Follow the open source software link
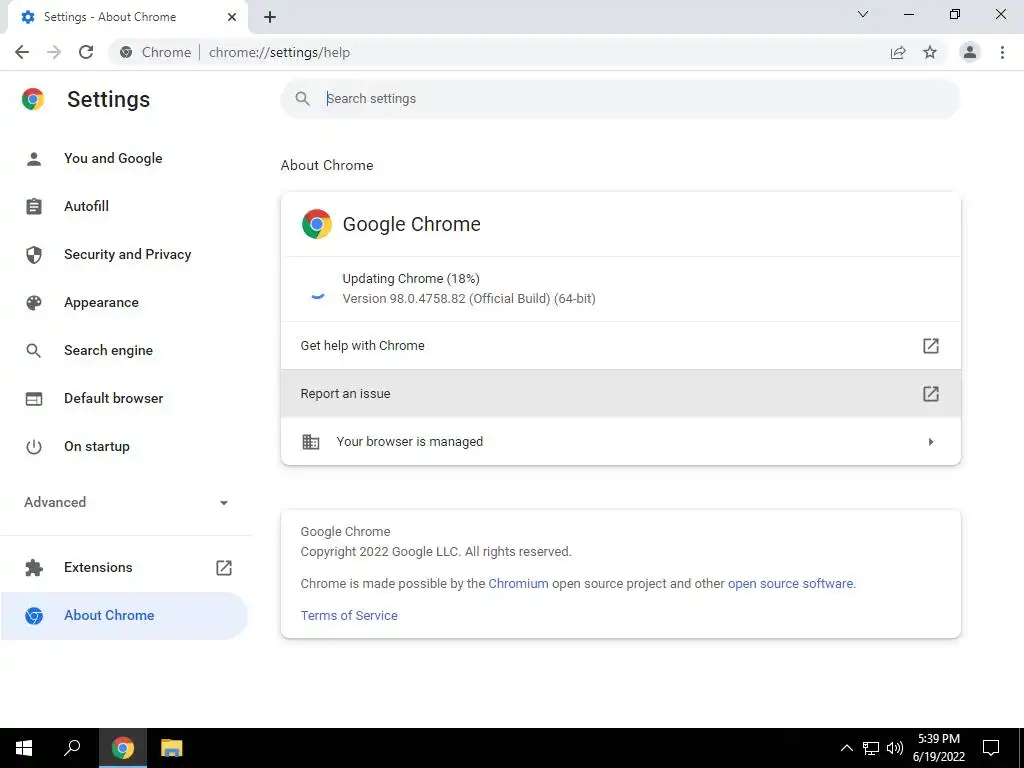The height and width of the screenshot is (768, 1024). pos(790,584)
